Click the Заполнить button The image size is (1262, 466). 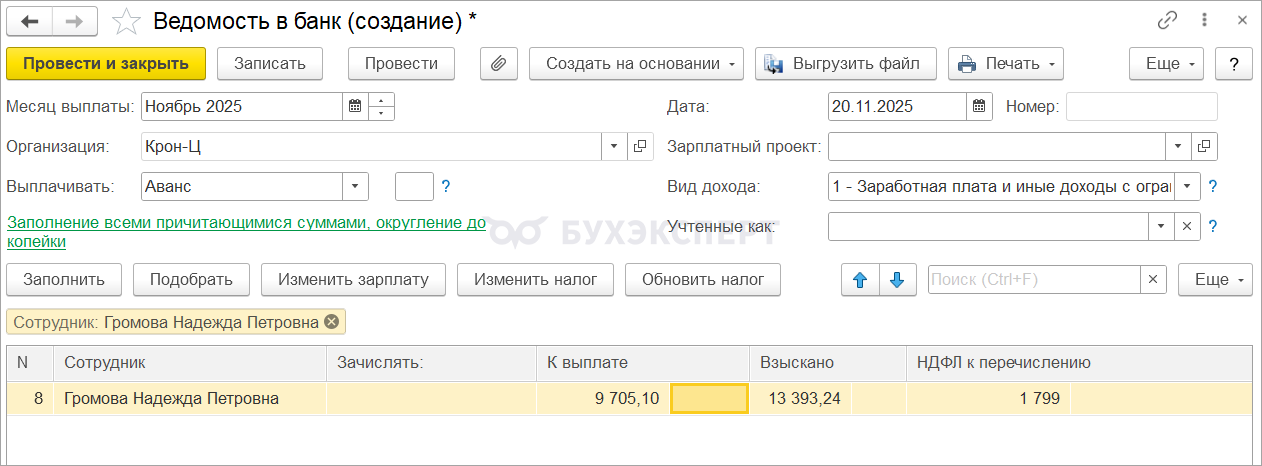(x=64, y=280)
